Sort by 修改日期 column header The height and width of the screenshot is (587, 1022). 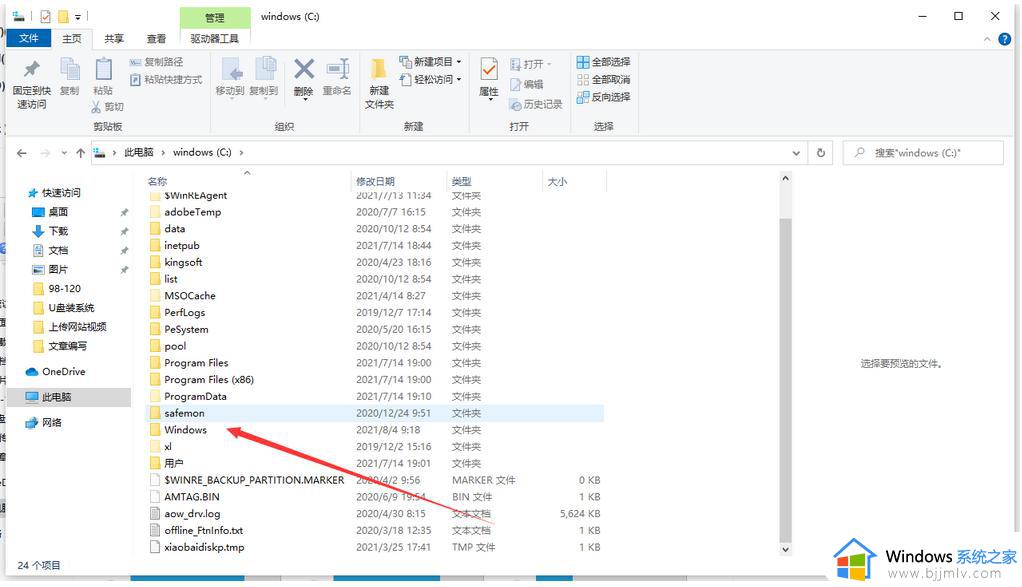click(375, 181)
